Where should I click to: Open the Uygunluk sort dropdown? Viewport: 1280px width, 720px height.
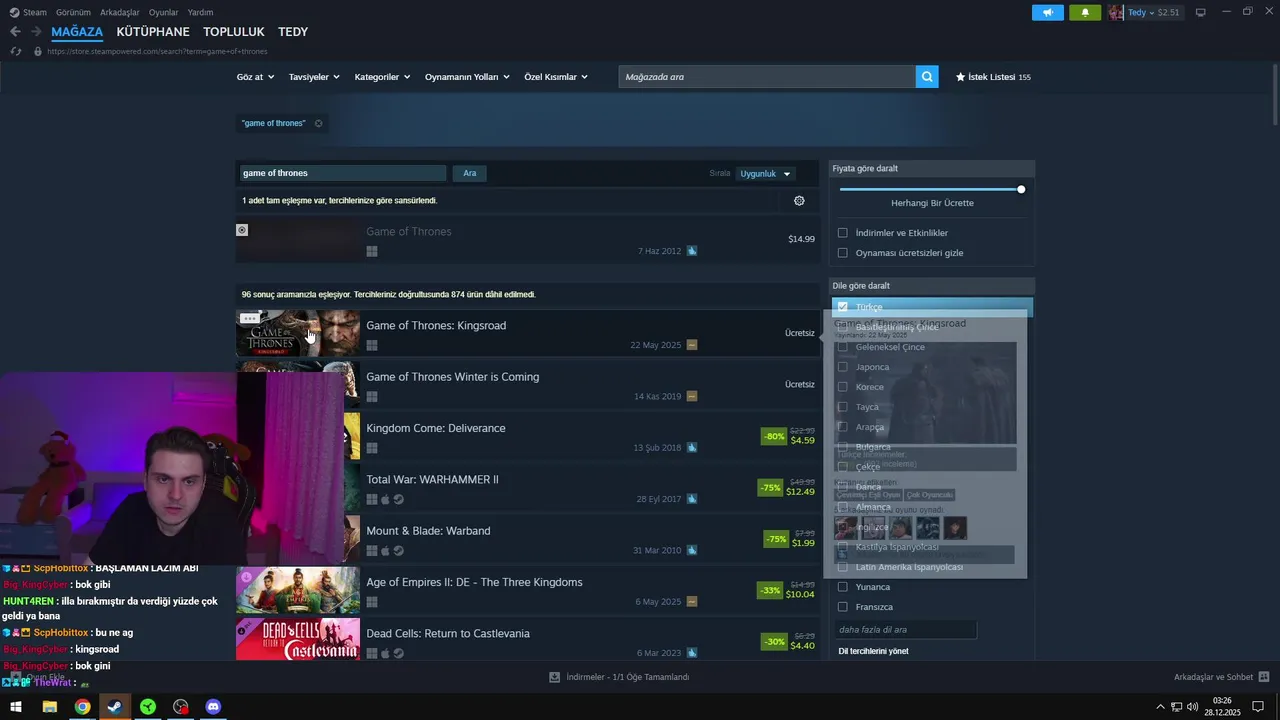(x=765, y=174)
